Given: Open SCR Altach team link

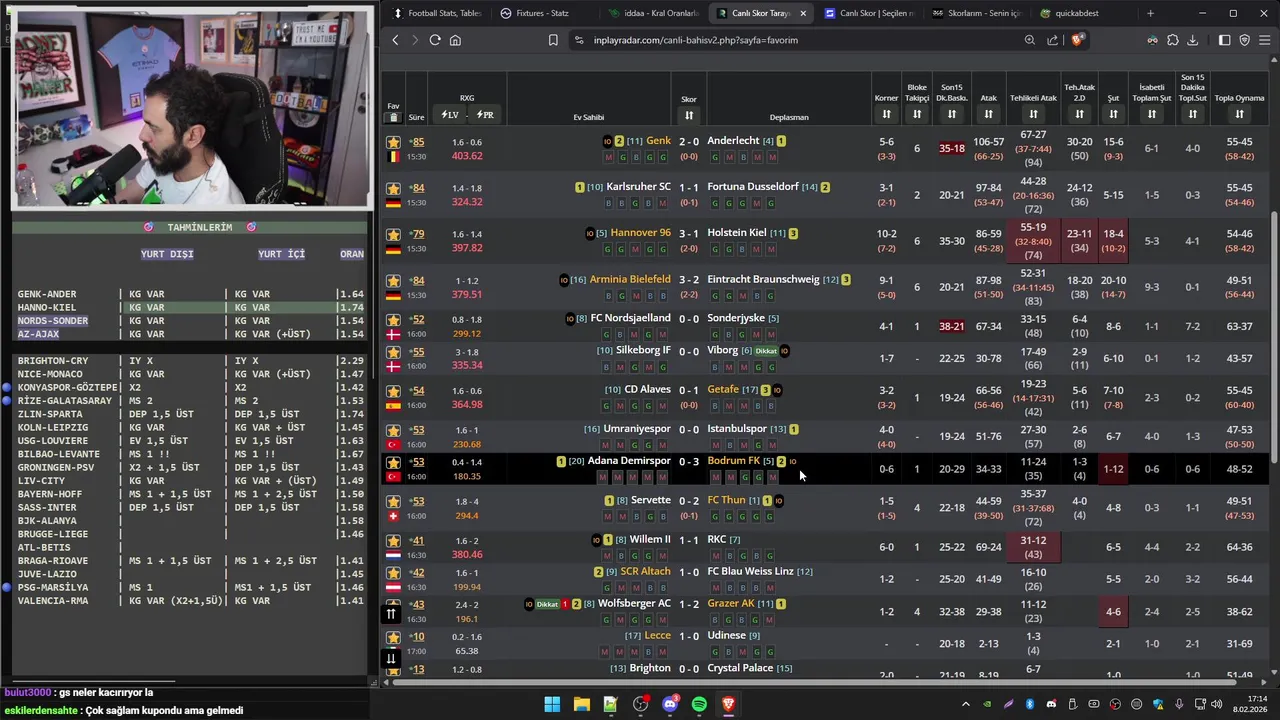Looking at the screenshot, I should pyautogui.click(x=645, y=572).
